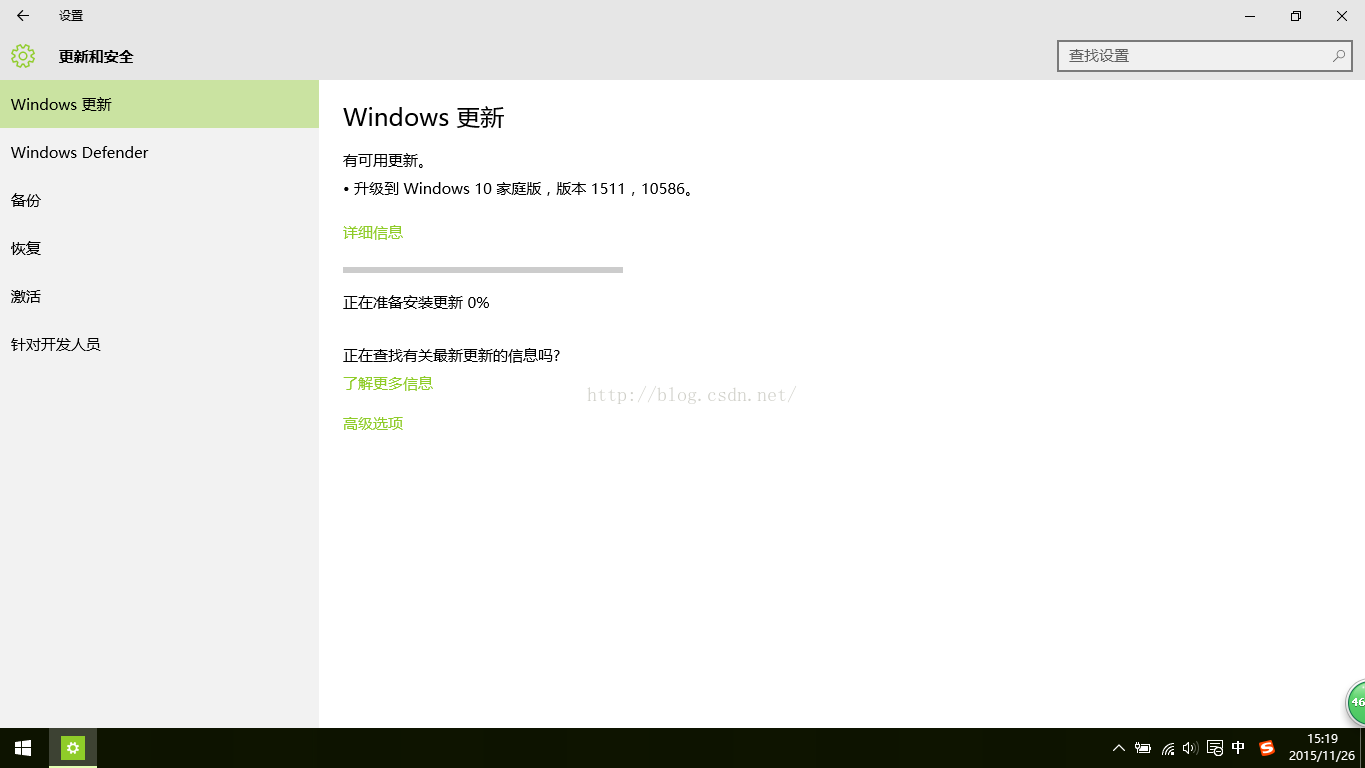Open the 激活 section
Viewport: 1365px width, 768px height.
(159, 296)
